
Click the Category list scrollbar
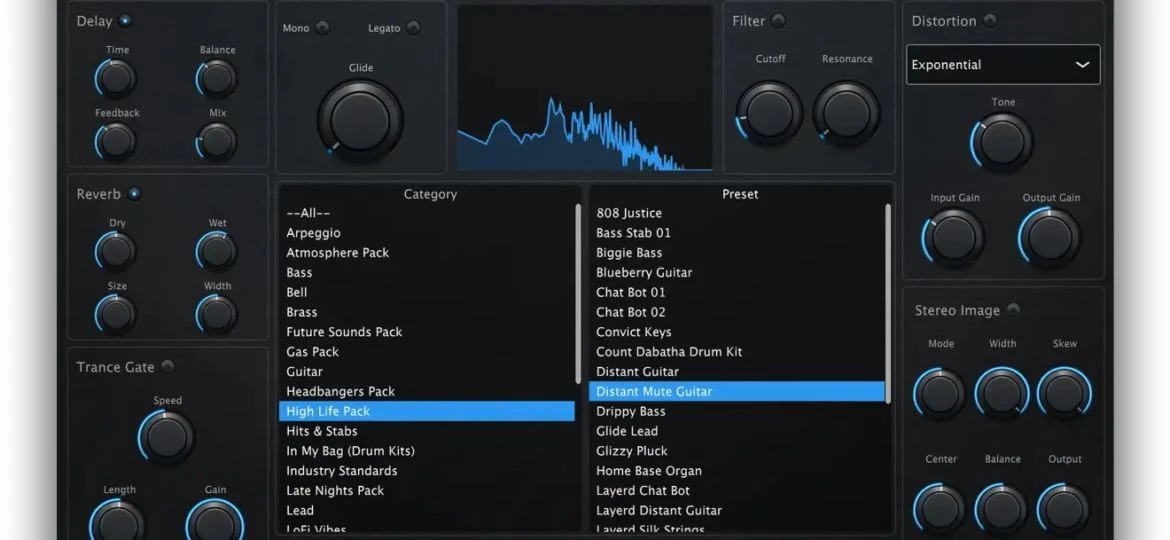pos(578,292)
